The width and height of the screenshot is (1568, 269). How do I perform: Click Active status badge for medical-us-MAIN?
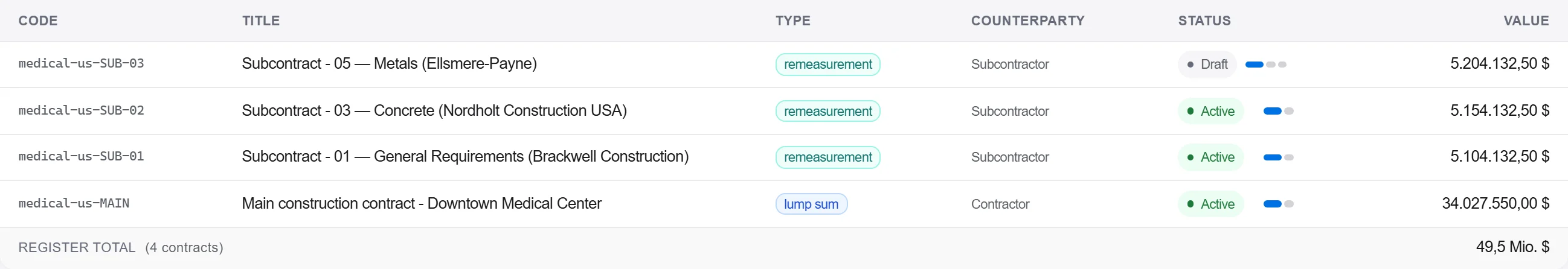1210,204
